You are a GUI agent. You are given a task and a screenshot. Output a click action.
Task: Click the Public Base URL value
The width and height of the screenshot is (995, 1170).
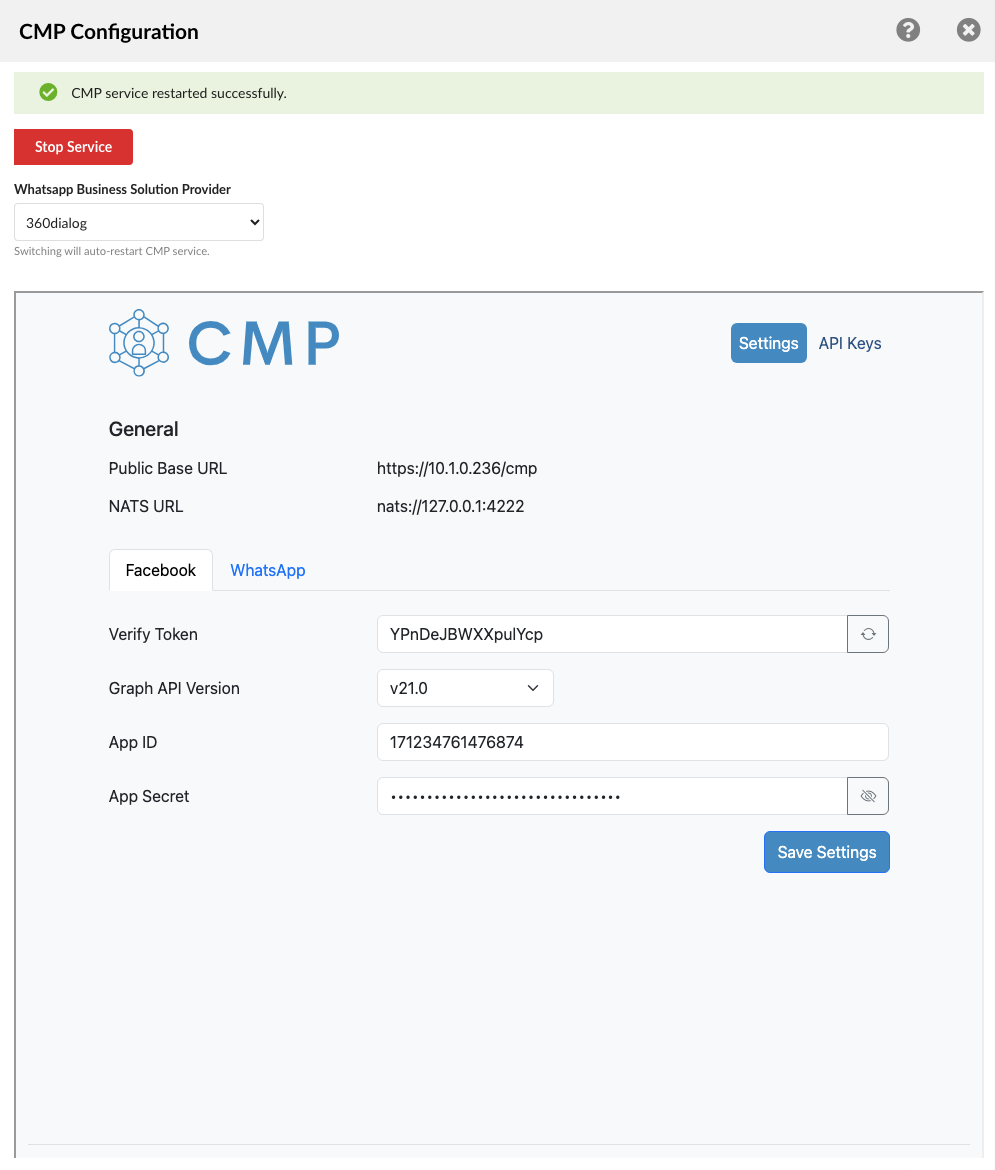(x=456, y=468)
